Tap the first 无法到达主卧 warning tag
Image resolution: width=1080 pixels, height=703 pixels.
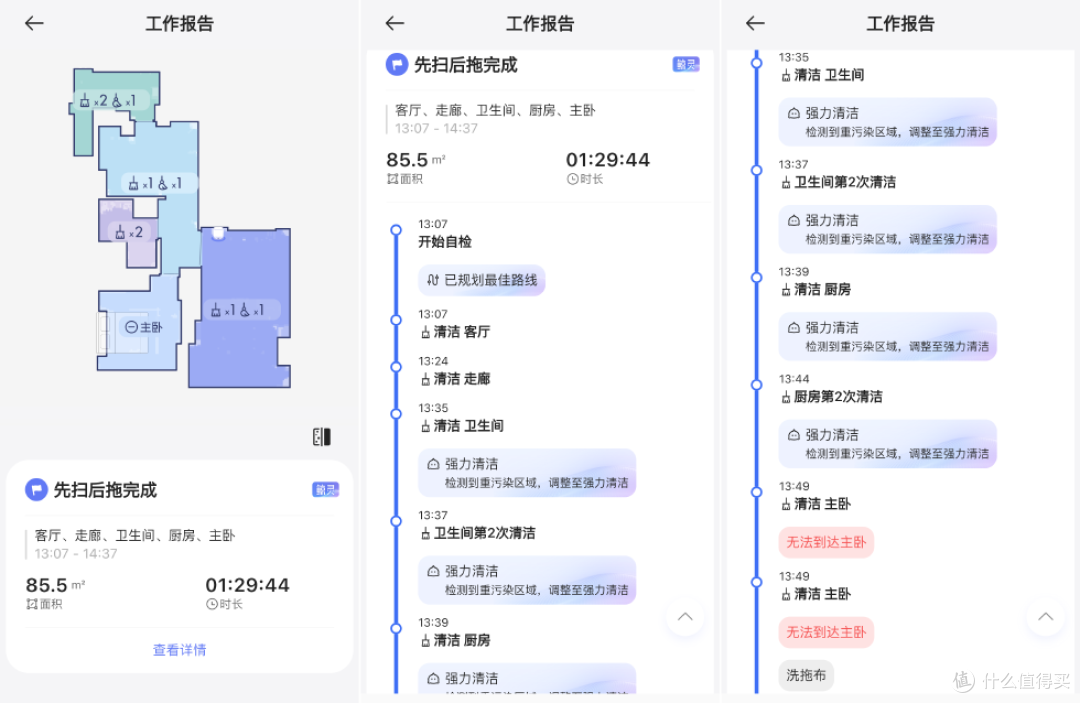point(827,542)
